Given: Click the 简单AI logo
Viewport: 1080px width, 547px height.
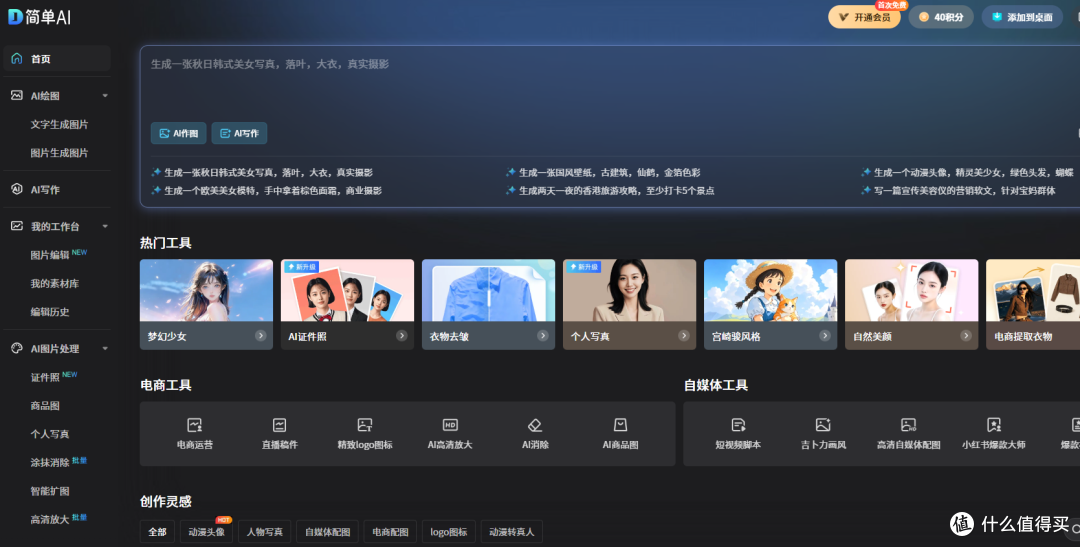Looking at the screenshot, I should pos(39,18).
